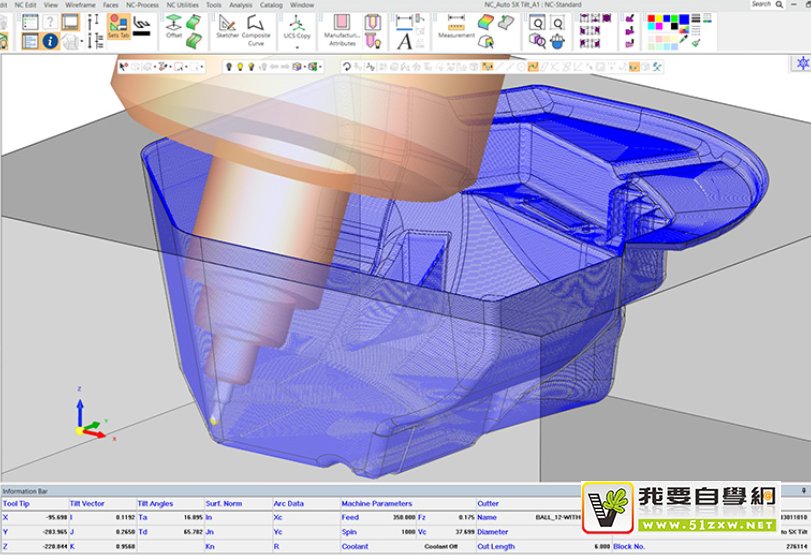Toggle the yellow light bulb in view toolbar

[x=239, y=67]
